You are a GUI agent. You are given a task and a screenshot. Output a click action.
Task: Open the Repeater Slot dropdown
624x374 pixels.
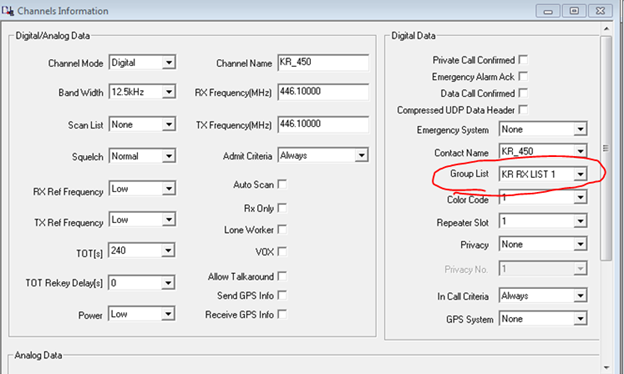pos(580,221)
